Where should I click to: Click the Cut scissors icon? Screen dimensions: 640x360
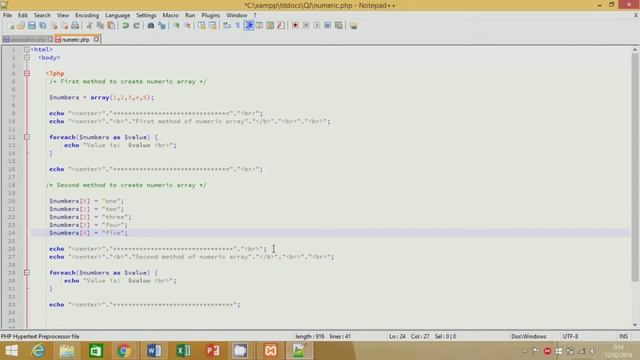click(89, 26)
